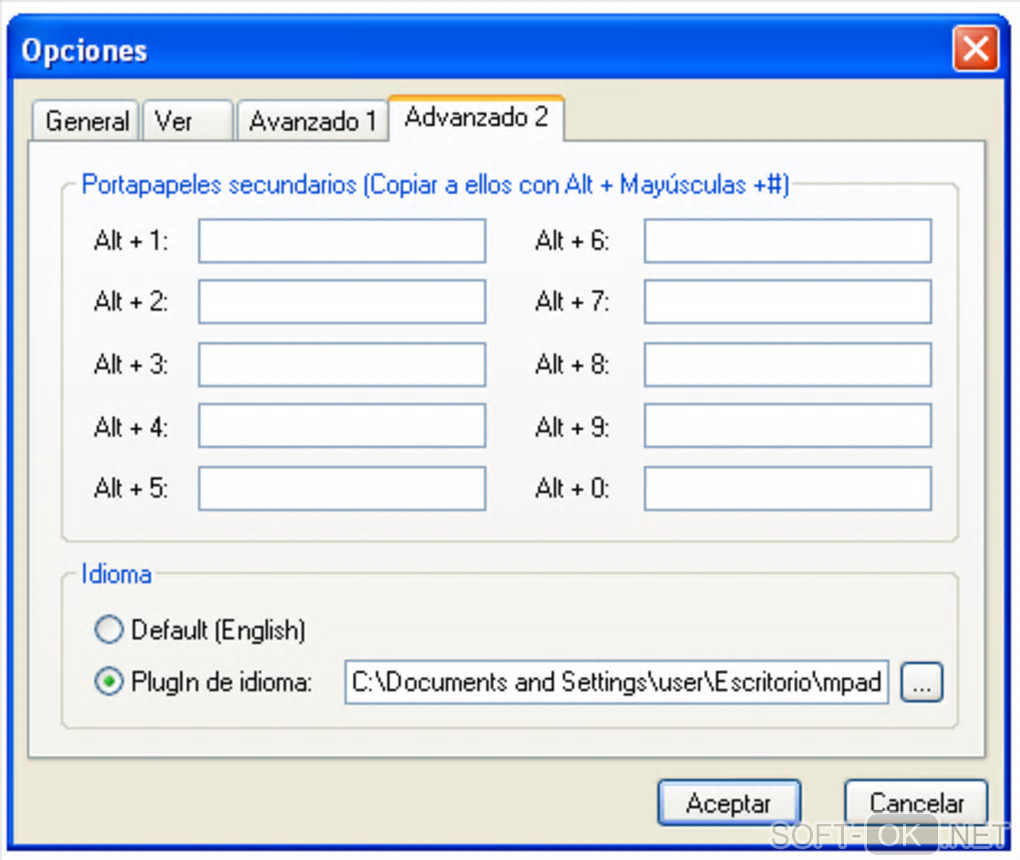Close the Opciones dialog window
1020x860 pixels.
[x=974, y=50]
